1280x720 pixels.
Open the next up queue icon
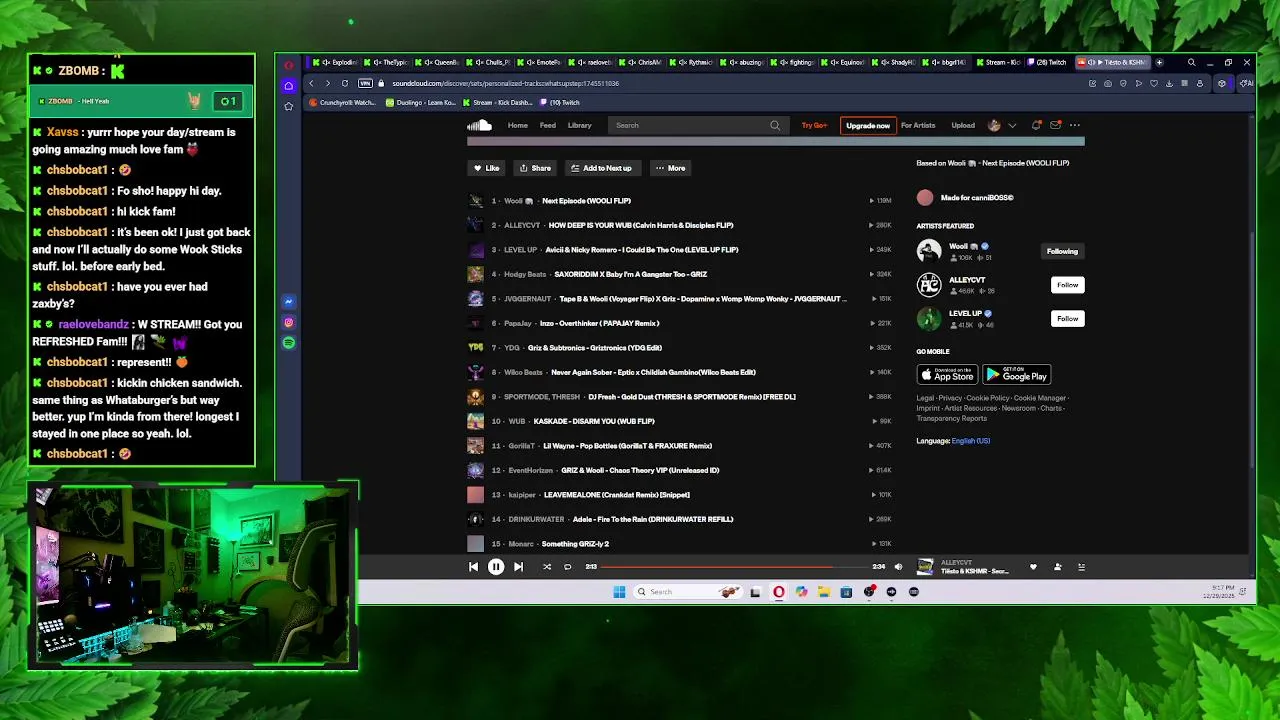(x=1081, y=567)
